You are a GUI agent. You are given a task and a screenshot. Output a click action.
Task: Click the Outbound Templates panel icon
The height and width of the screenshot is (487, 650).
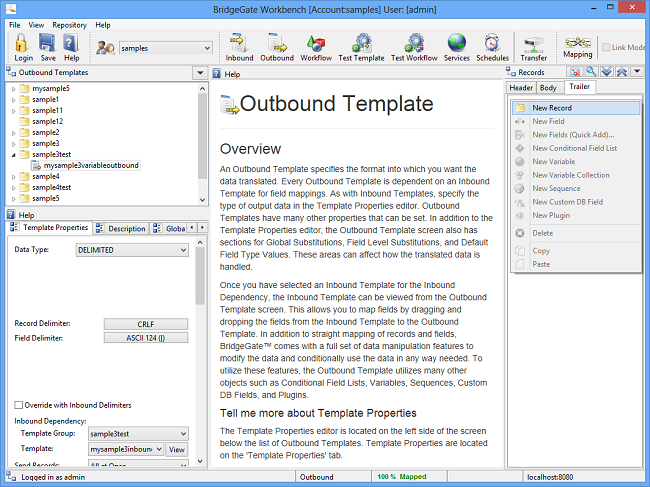tap(11, 72)
